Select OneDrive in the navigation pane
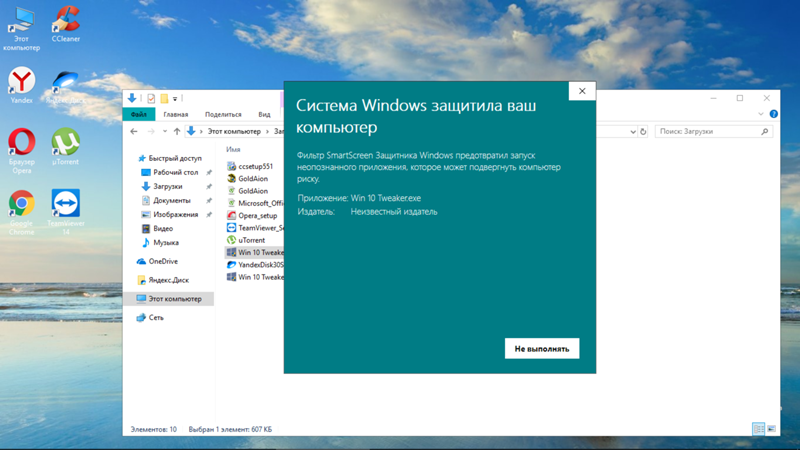Screen dimensions: 800x450 [x=163, y=261]
